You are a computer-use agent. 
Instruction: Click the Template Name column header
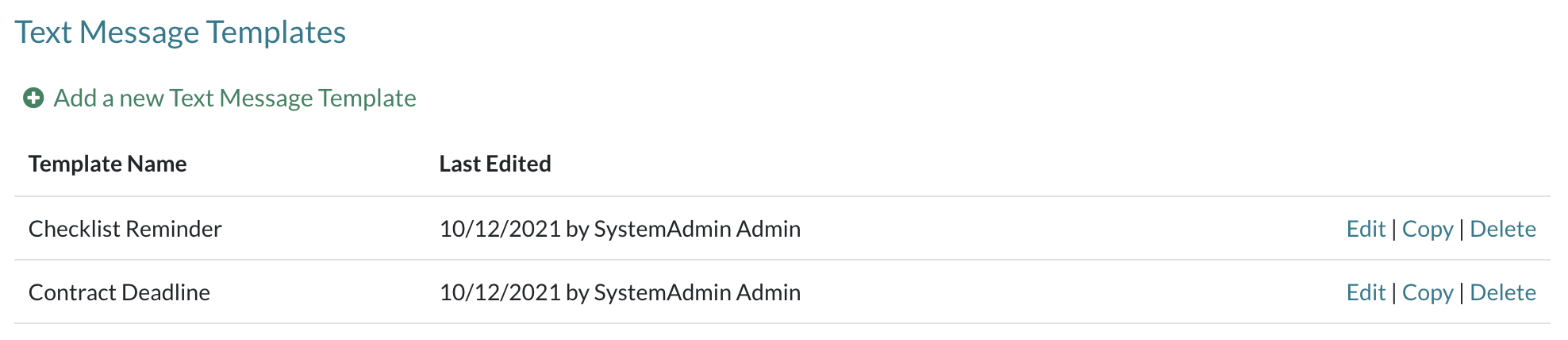[x=108, y=164]
